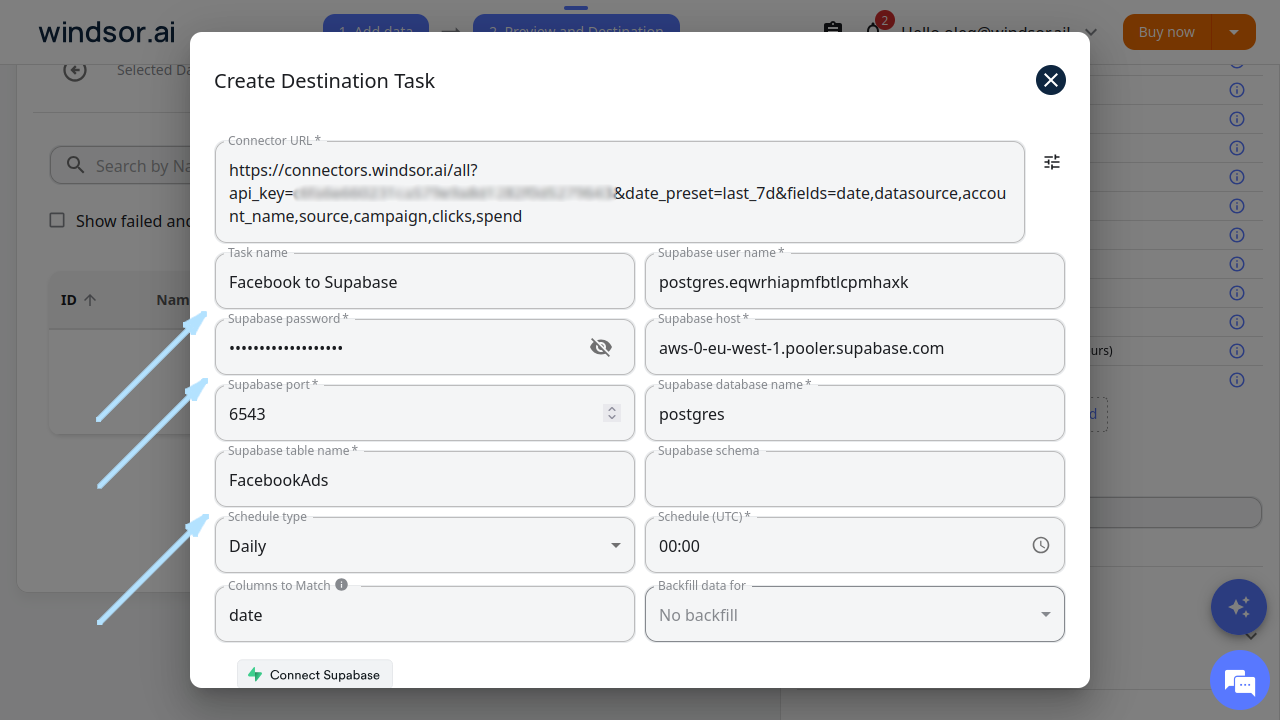
Task: Focus the Connector URL text area
Action: click(x=620, y=192)
